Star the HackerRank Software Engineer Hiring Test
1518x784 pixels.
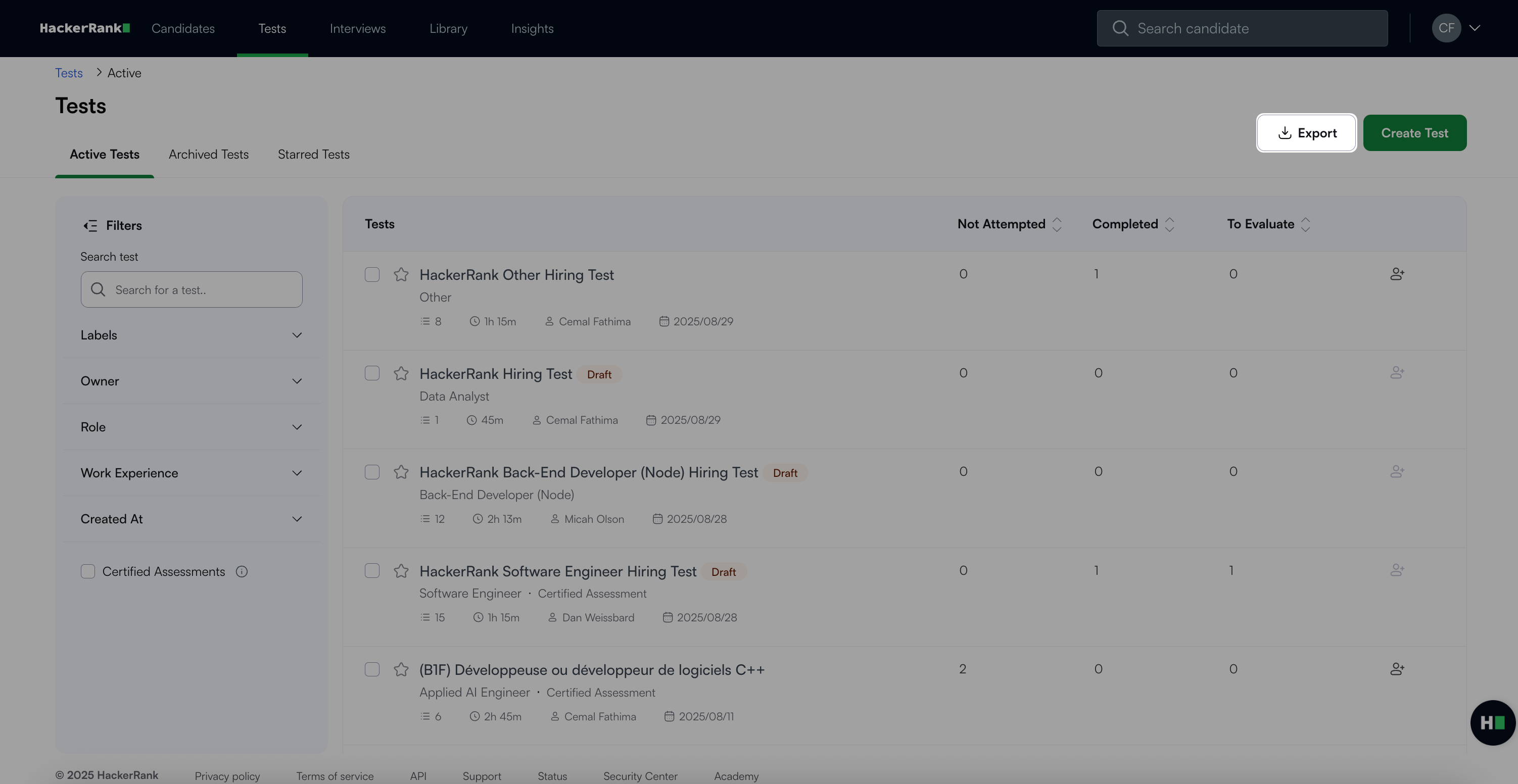coord(401,571)
